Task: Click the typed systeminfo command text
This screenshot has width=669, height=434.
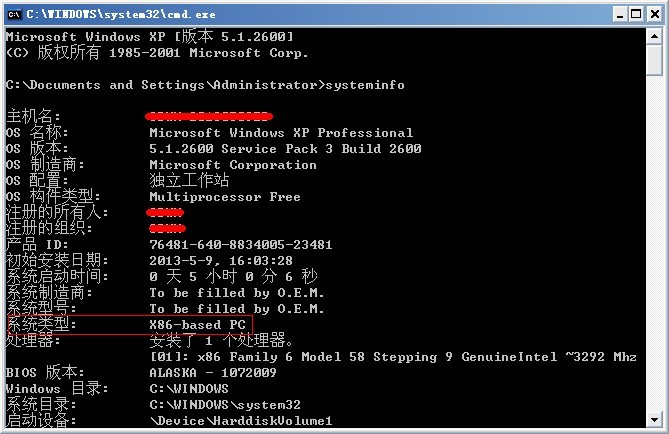Action: tap(365, 85)
